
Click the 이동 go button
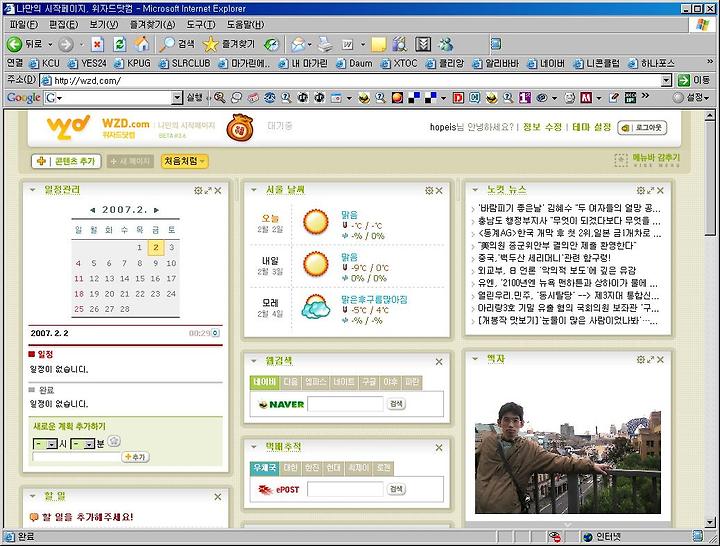(x=694, y=80)
